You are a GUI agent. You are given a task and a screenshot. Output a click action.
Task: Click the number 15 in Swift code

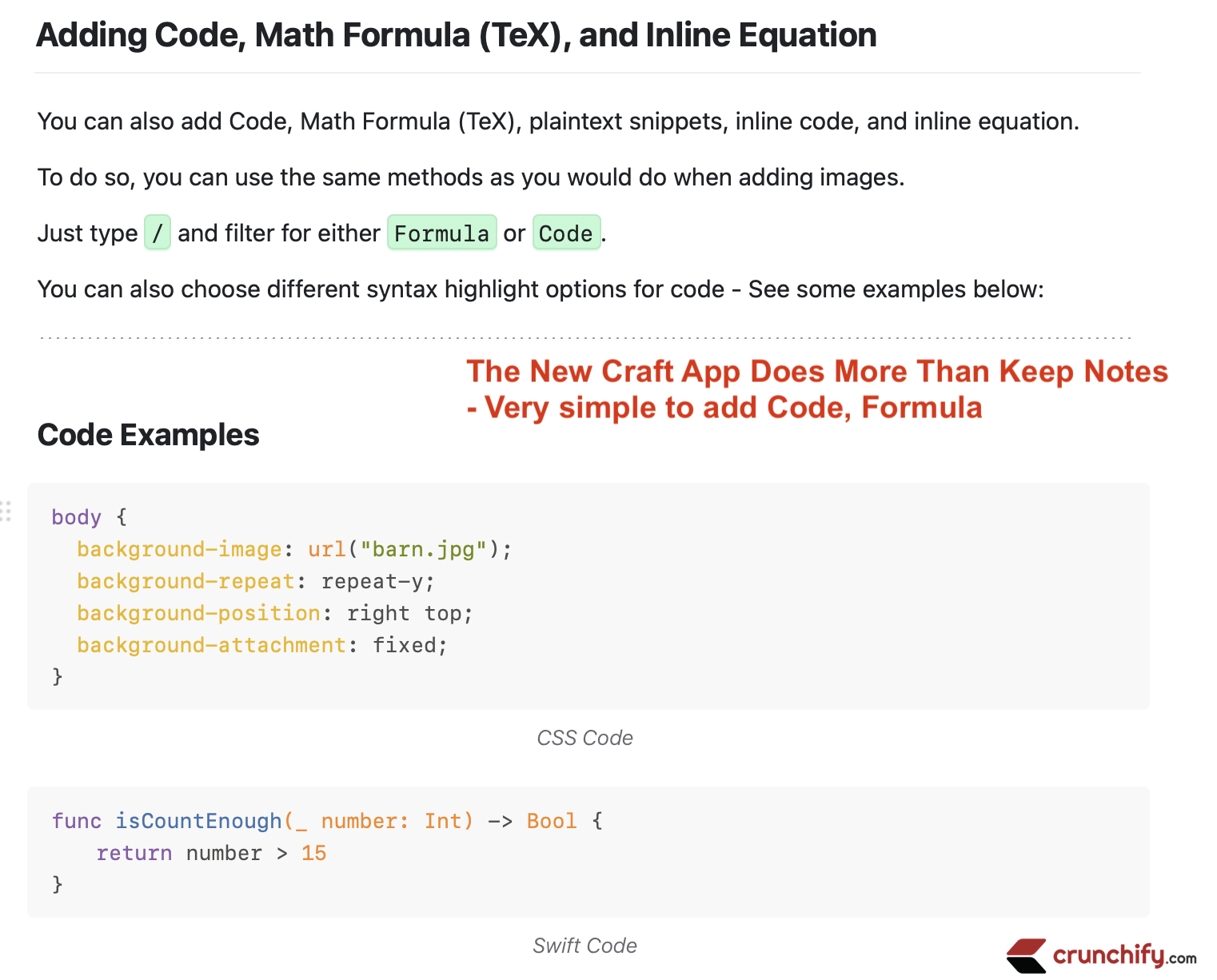click(314, 853)
